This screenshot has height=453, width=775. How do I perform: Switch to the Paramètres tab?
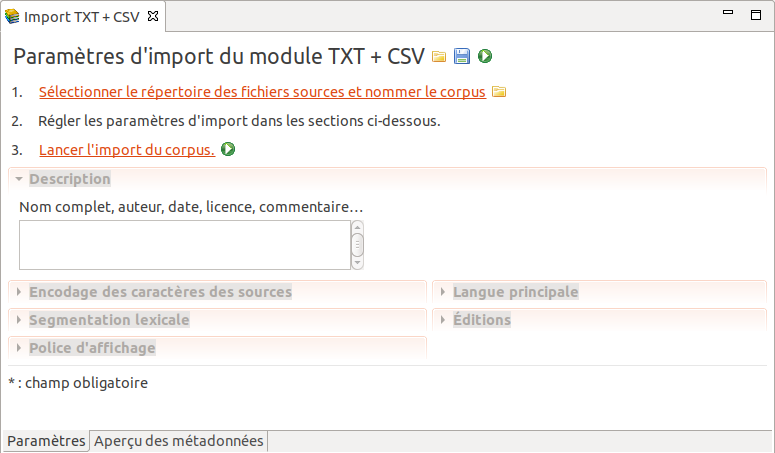46,441
